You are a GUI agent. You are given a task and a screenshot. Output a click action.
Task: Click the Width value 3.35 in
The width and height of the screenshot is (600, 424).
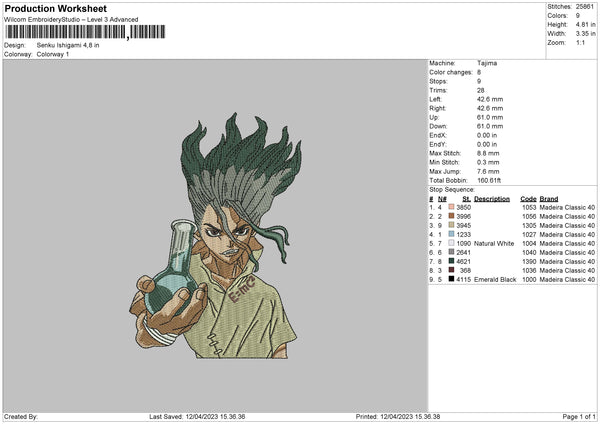pos(585,34)
